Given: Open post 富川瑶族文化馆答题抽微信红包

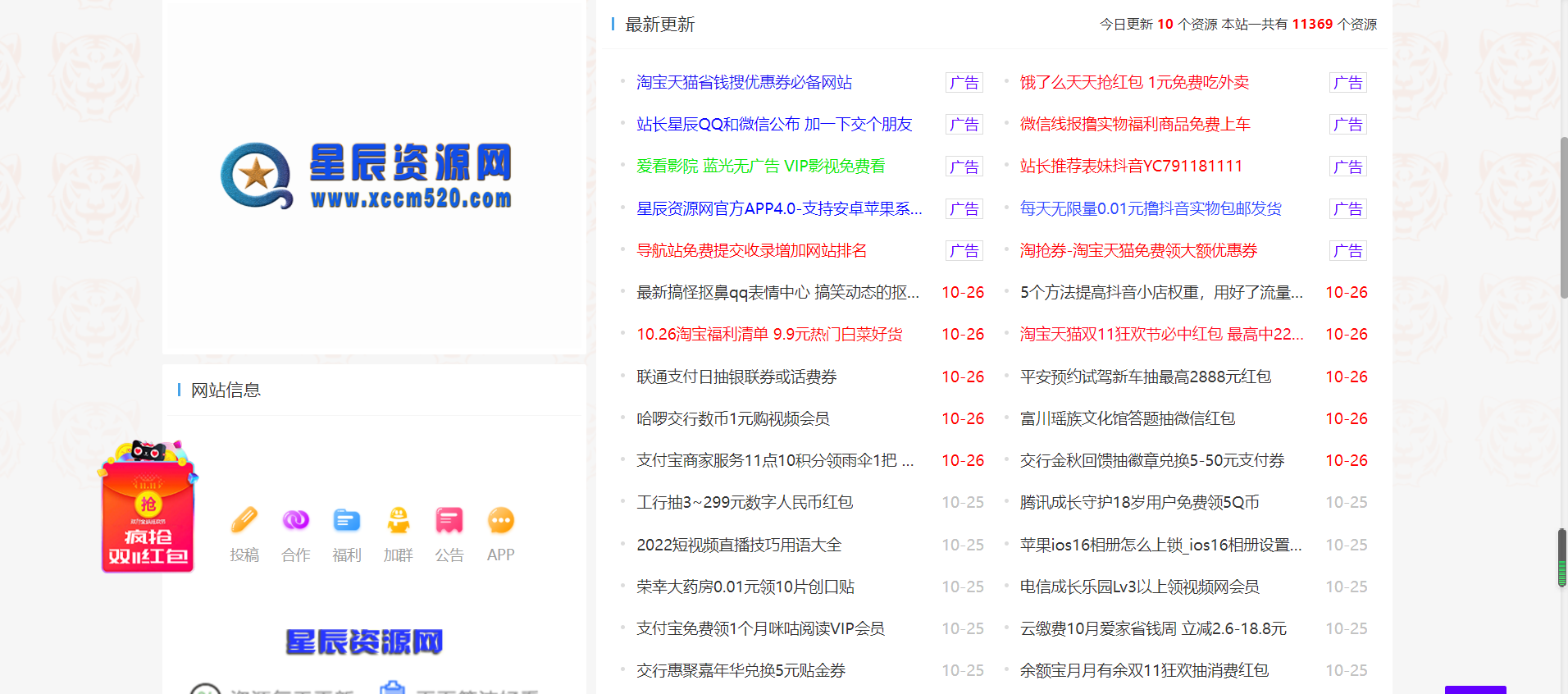Looking at the screenshot, I should (x=1128, y=418).
